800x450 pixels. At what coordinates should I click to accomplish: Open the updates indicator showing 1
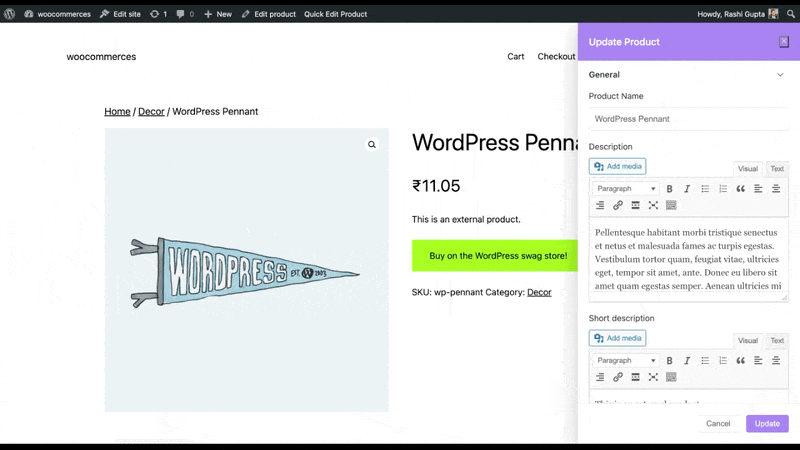(x=159, y=14)
